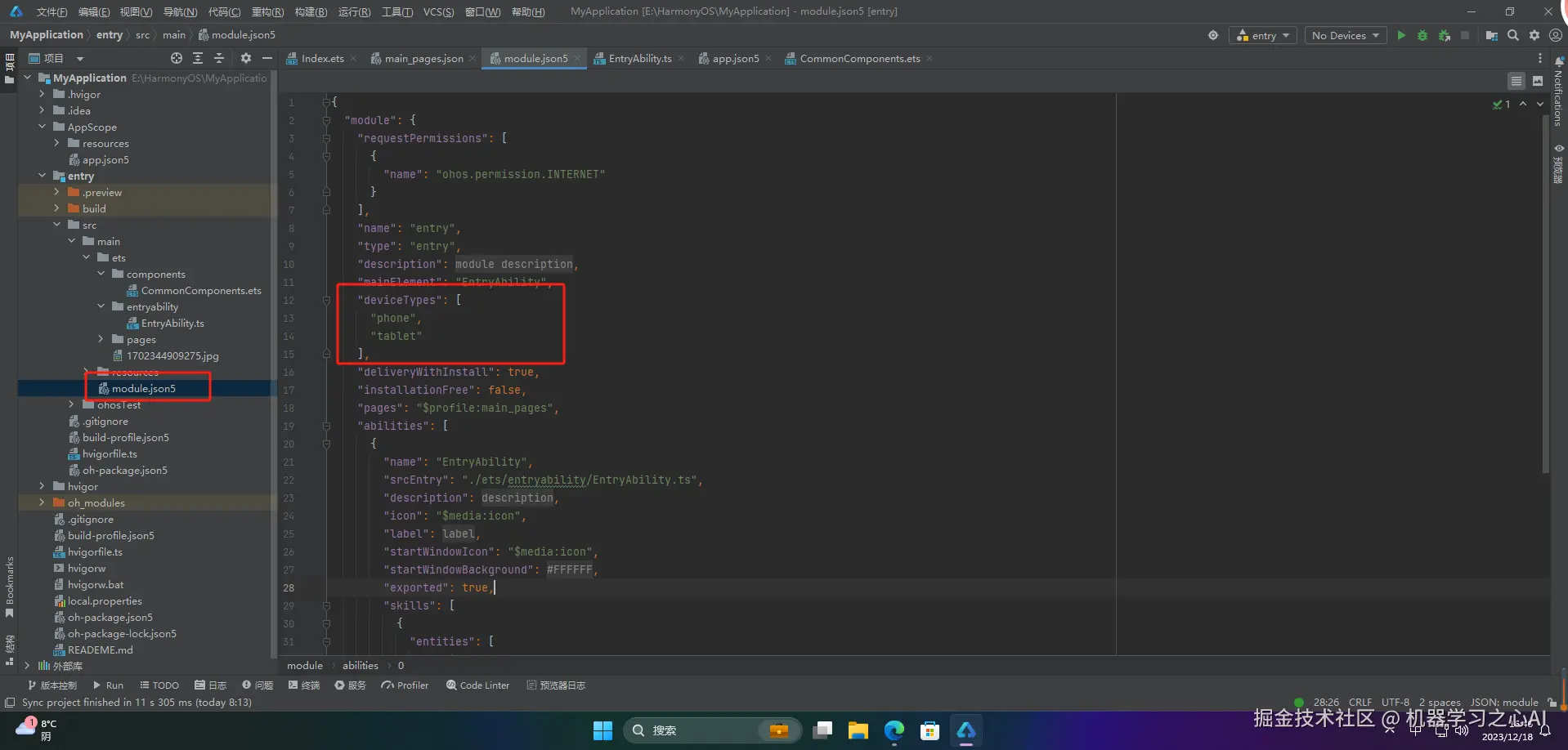
Task: Close the Index.ets editor tab
Action: click(x=353, y=58)
